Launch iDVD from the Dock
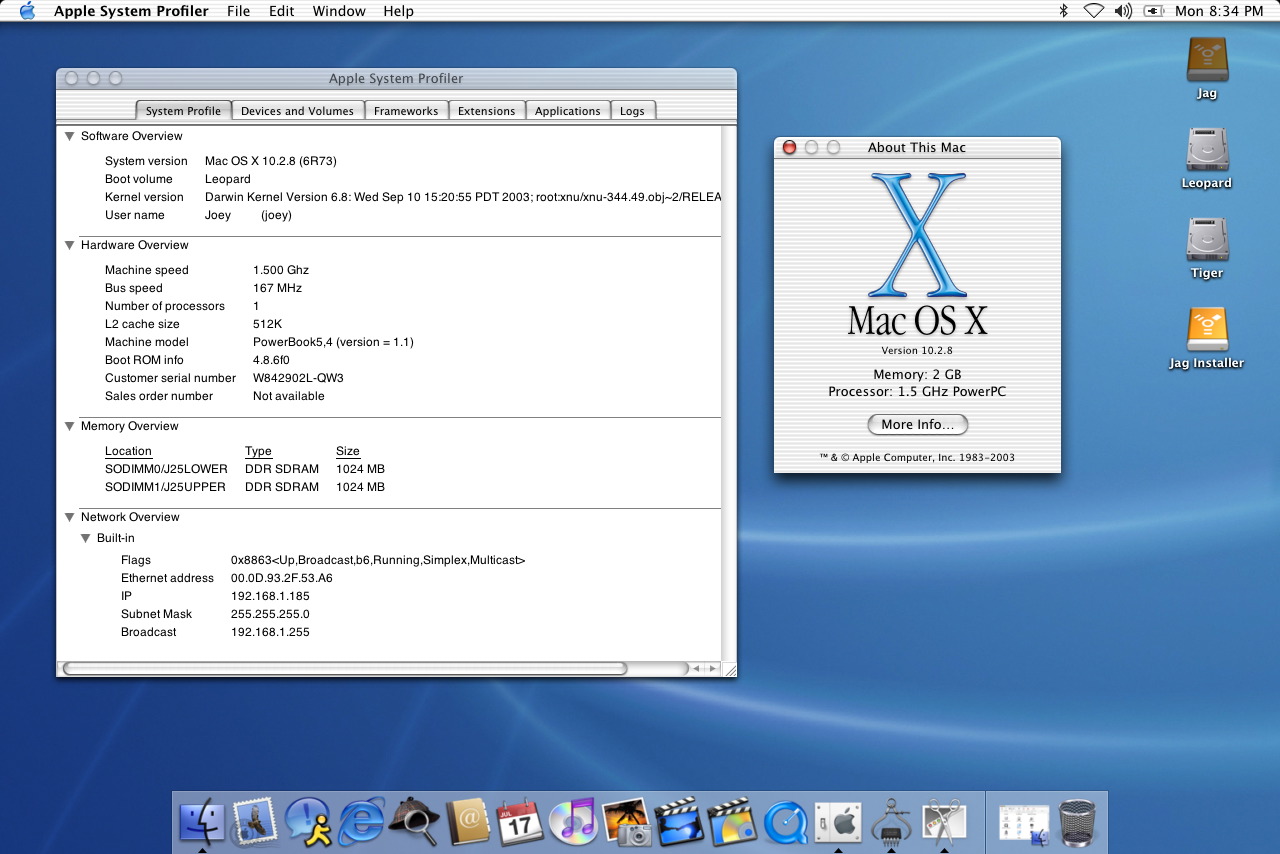Viewport: 1280px width, 854px height. click(x=732, y=822)
